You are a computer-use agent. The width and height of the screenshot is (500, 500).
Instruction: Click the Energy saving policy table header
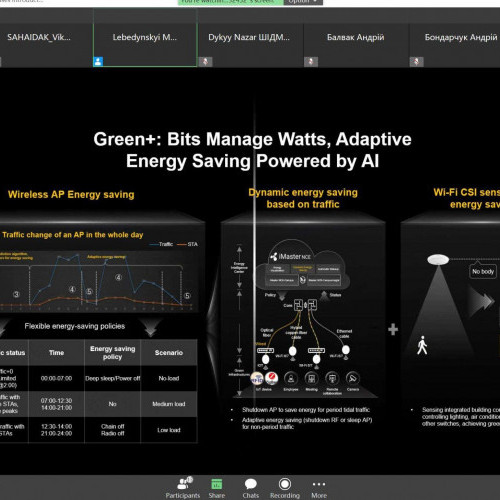(113, 353)
